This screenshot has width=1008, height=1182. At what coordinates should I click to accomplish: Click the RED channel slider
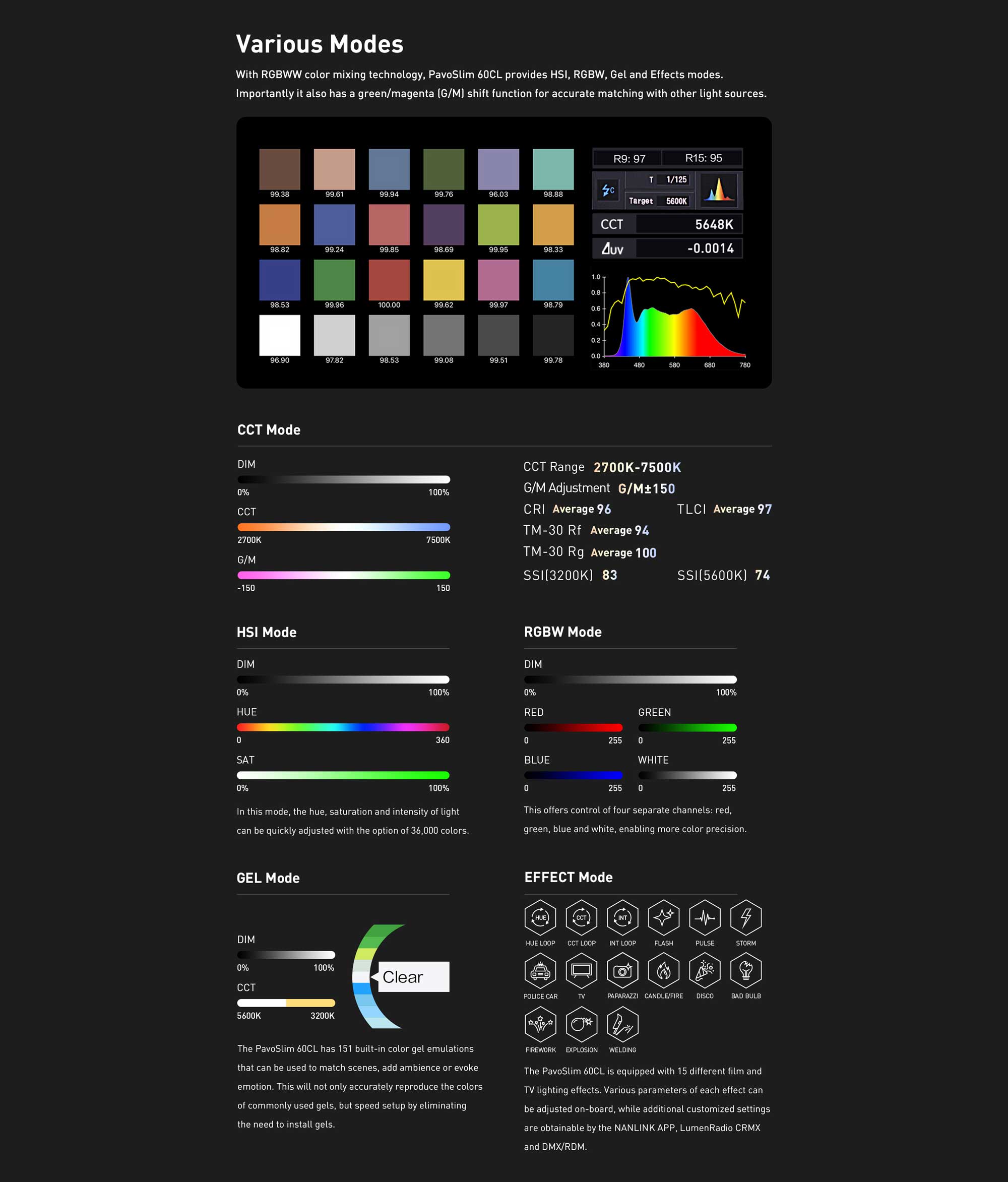[574, 727]
